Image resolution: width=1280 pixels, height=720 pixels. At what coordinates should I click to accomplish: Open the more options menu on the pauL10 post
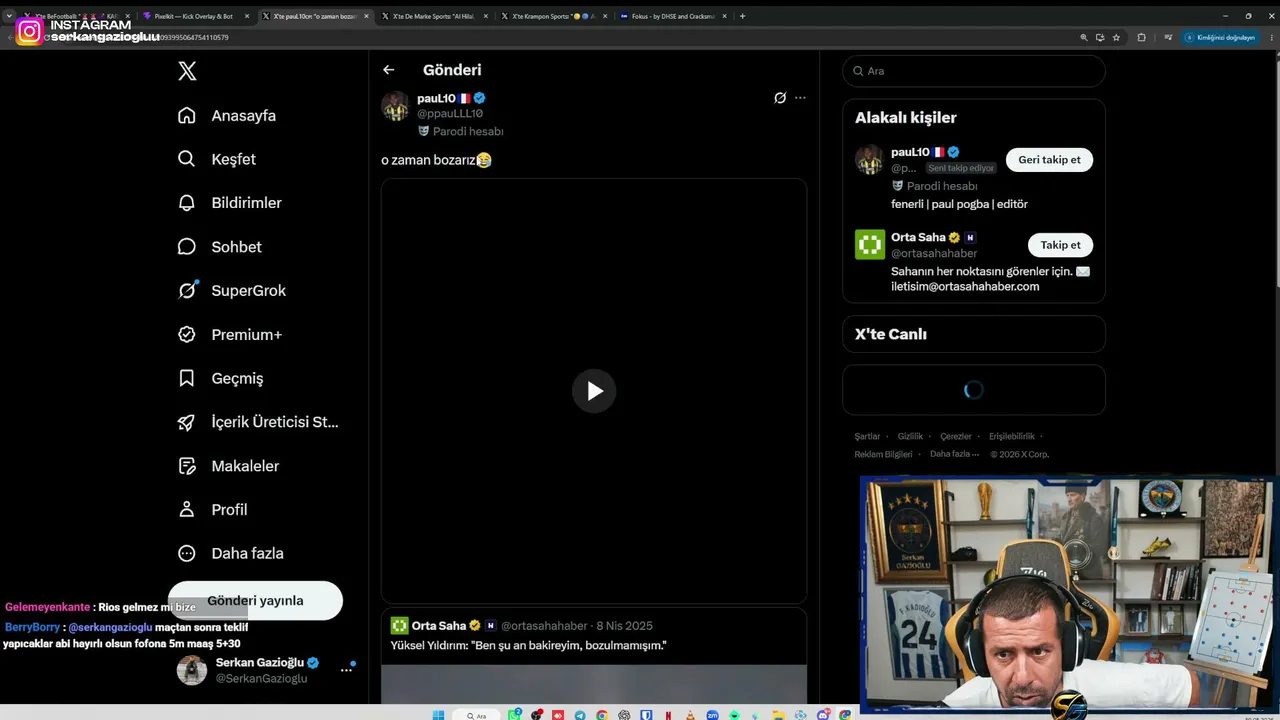click(x=800, y=98)
